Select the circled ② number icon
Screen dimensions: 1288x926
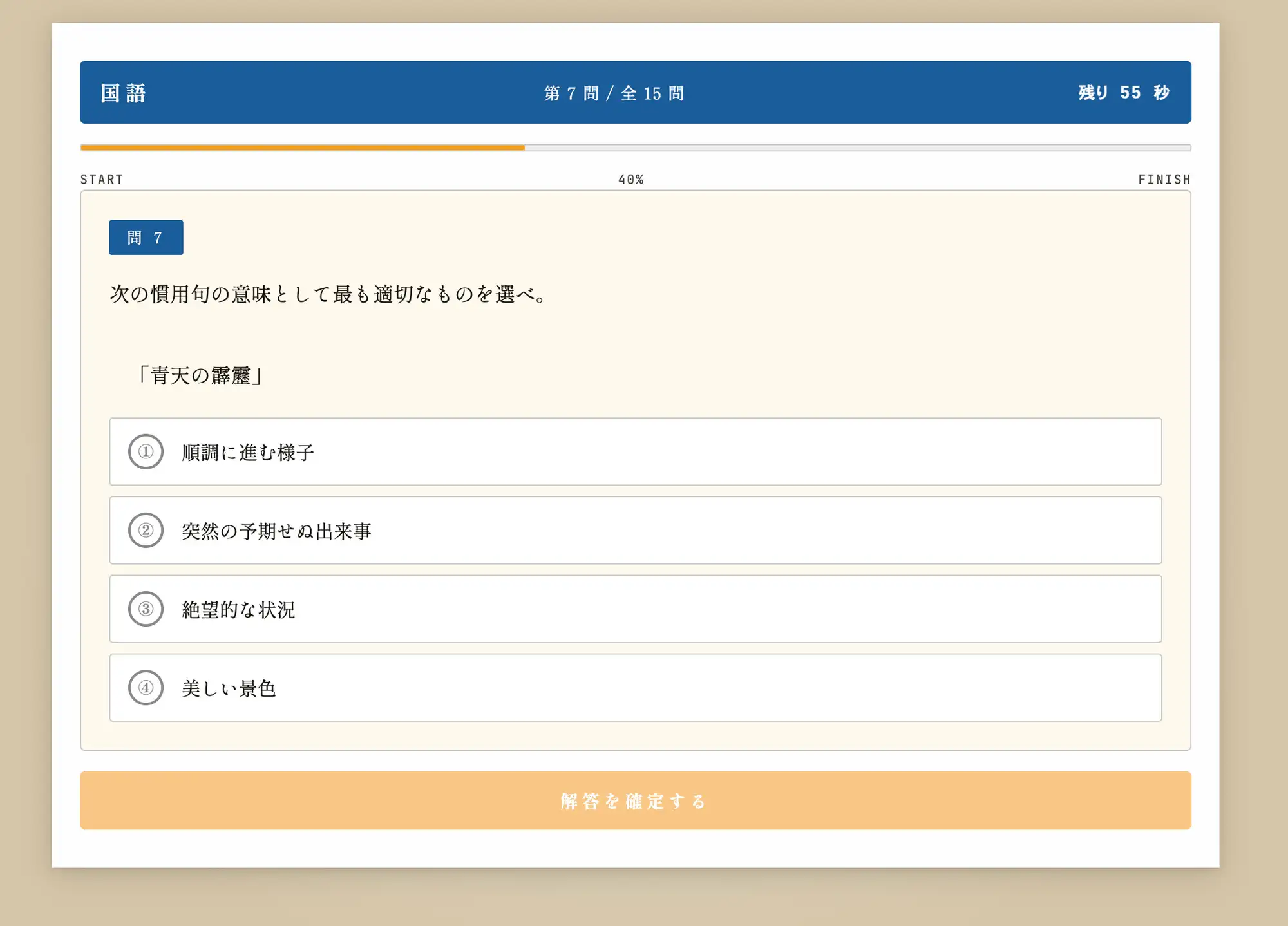[146, 531]
